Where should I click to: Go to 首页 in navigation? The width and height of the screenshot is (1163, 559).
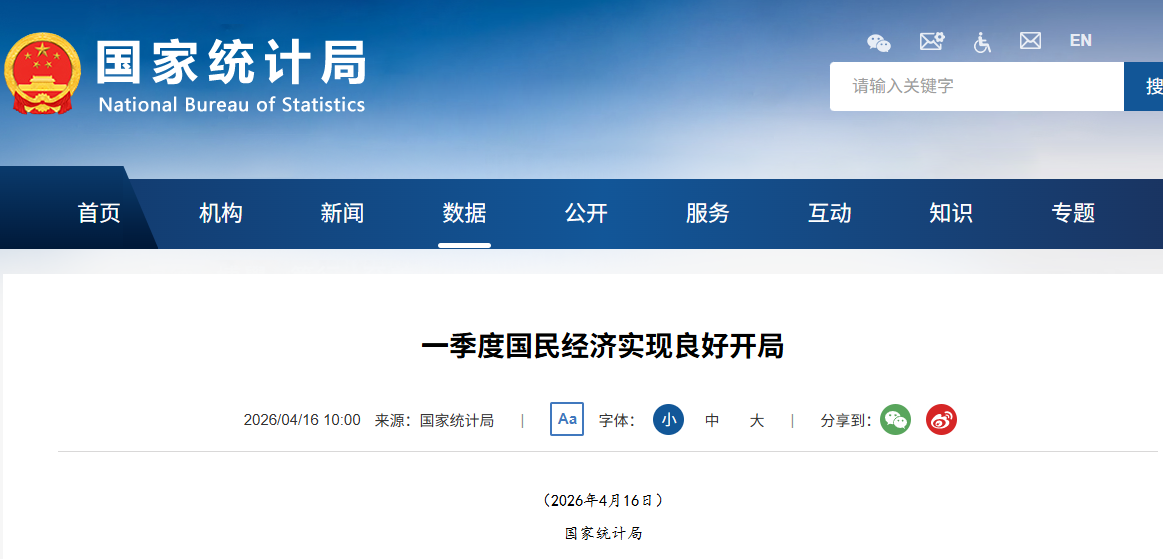(99, 214)
